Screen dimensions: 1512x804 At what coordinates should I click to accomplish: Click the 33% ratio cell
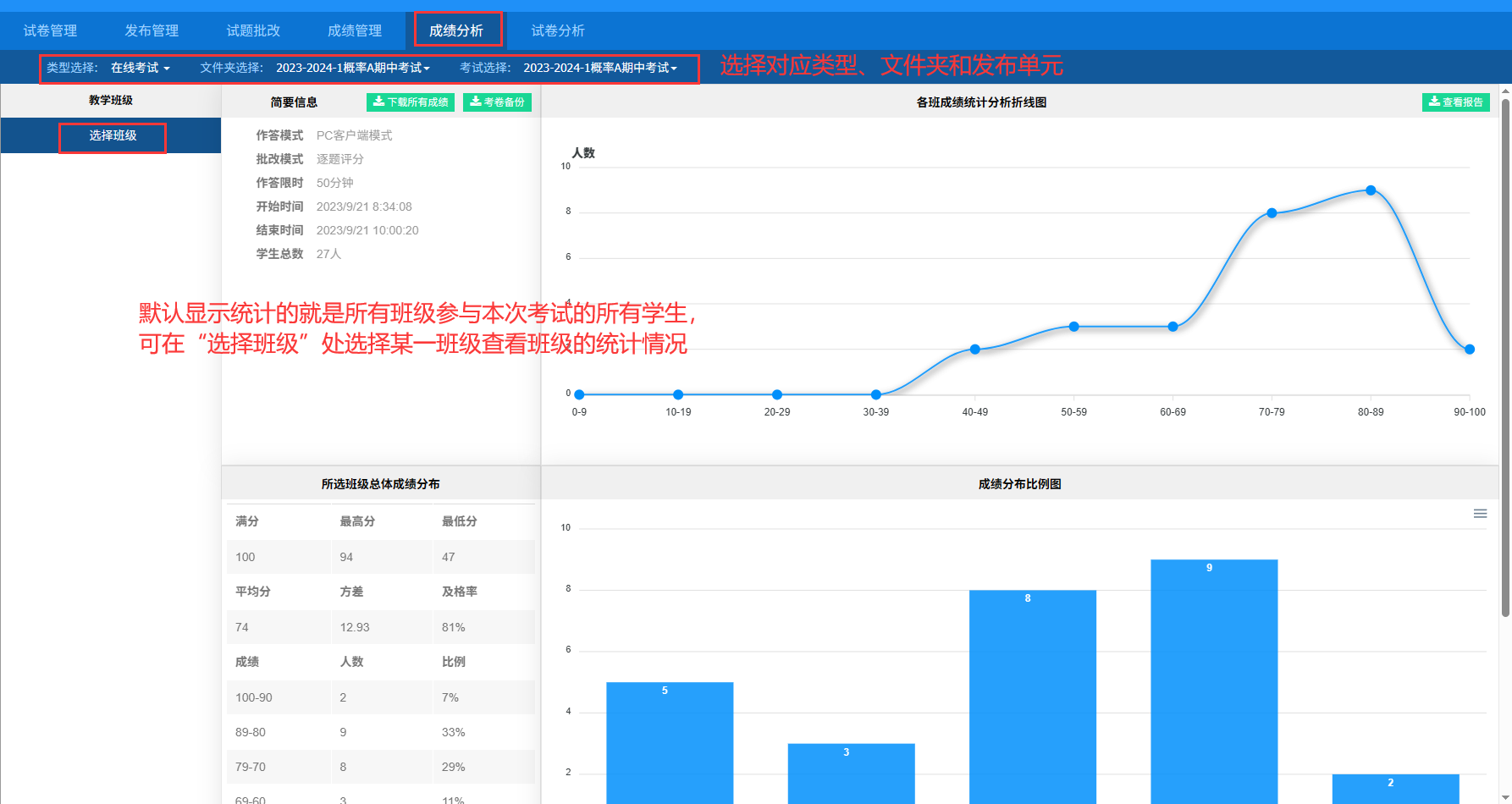point(454,732)
